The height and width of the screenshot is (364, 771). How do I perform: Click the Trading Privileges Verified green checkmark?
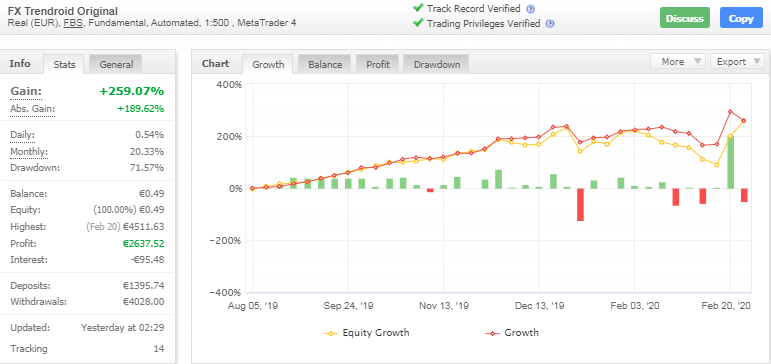[418, 23]
